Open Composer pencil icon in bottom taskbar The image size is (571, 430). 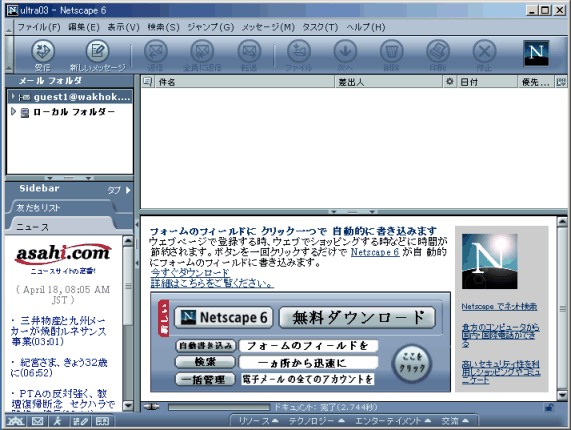pyautogui.click(x=80, y=421)
